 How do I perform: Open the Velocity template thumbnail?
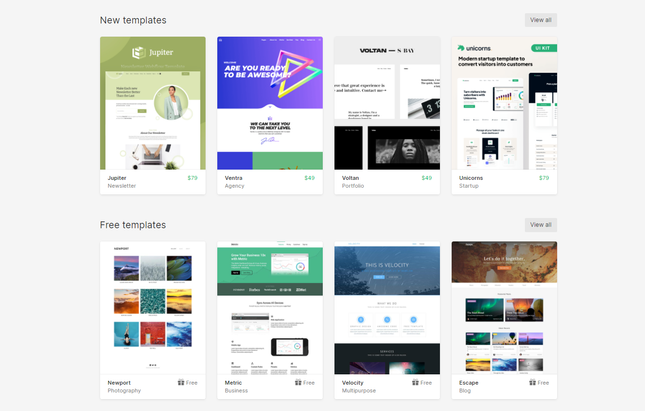tap(387, 308)
